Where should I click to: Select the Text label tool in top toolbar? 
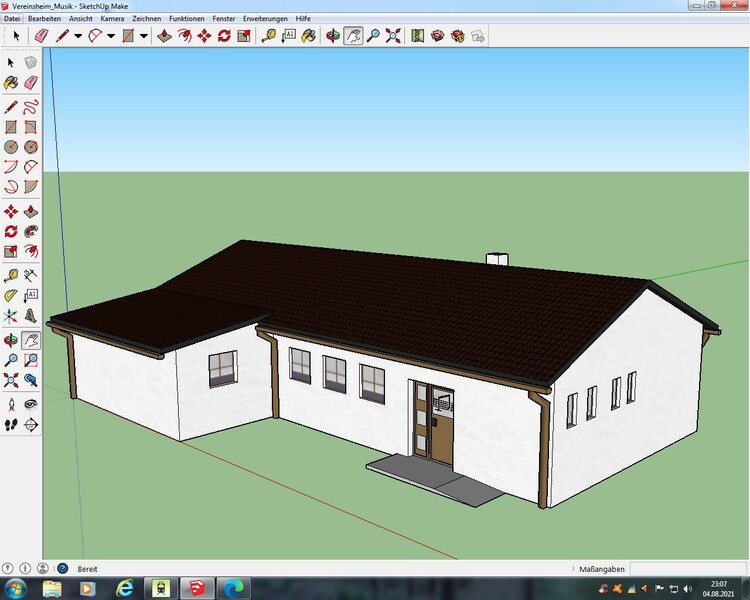point(289,36)
